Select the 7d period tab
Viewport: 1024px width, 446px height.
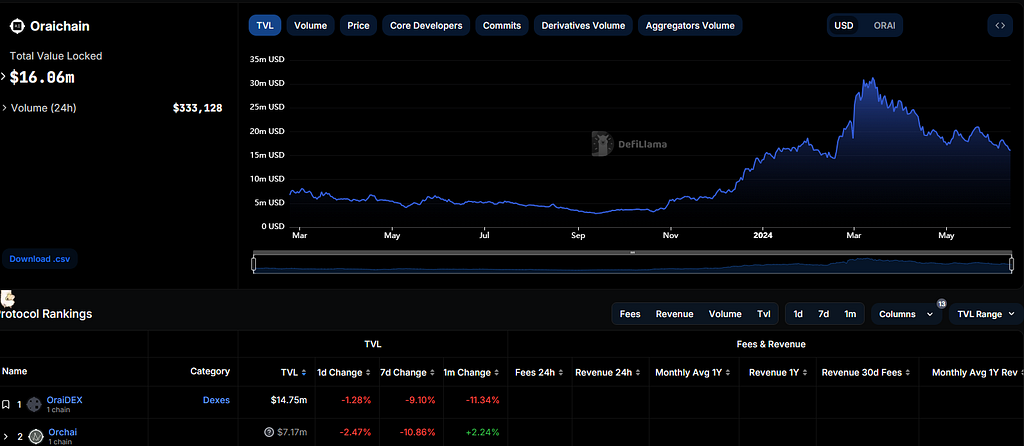tap(824, 314)
